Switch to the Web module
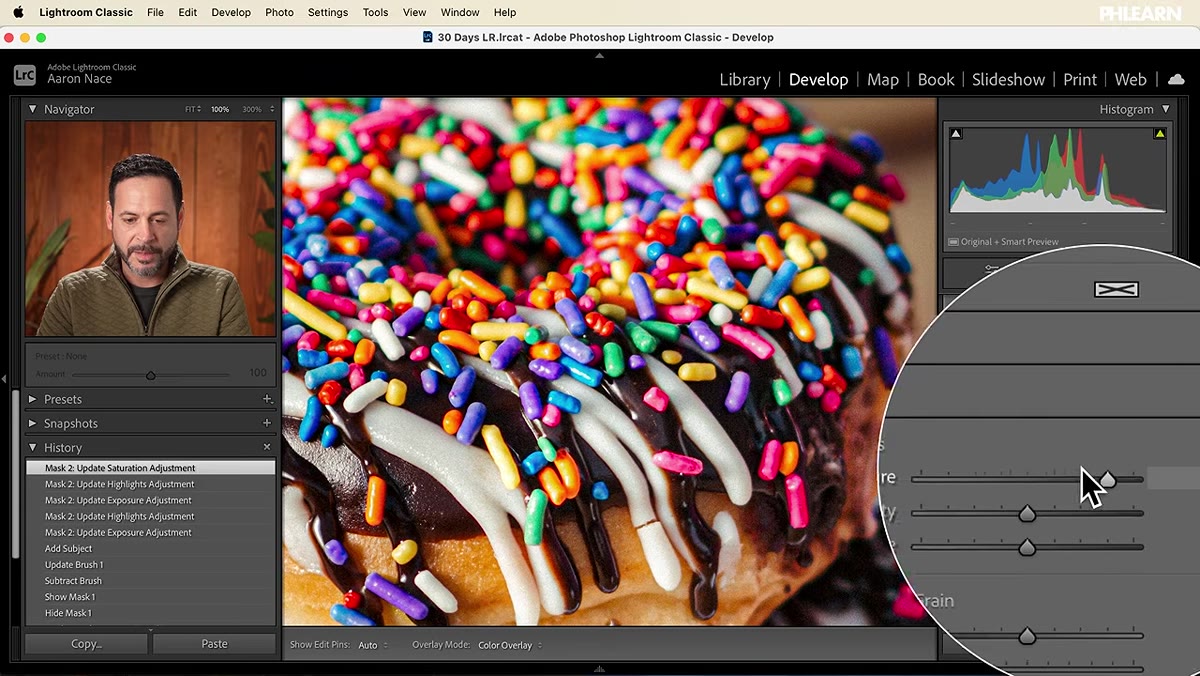The image size is (1200, 676). [x=1130, y=80]
